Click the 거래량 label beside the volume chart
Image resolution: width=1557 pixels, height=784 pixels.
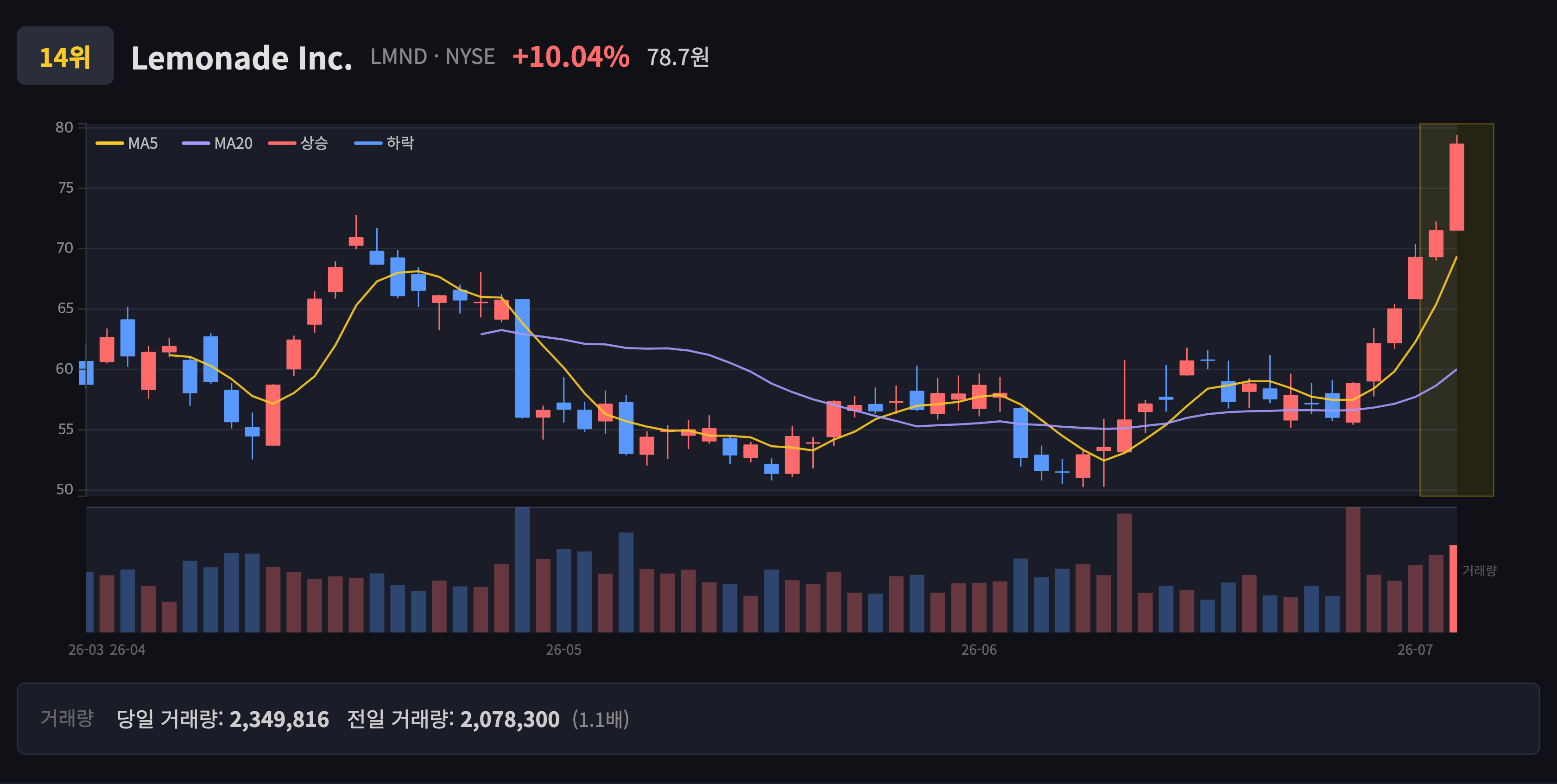click(1479, 570)
